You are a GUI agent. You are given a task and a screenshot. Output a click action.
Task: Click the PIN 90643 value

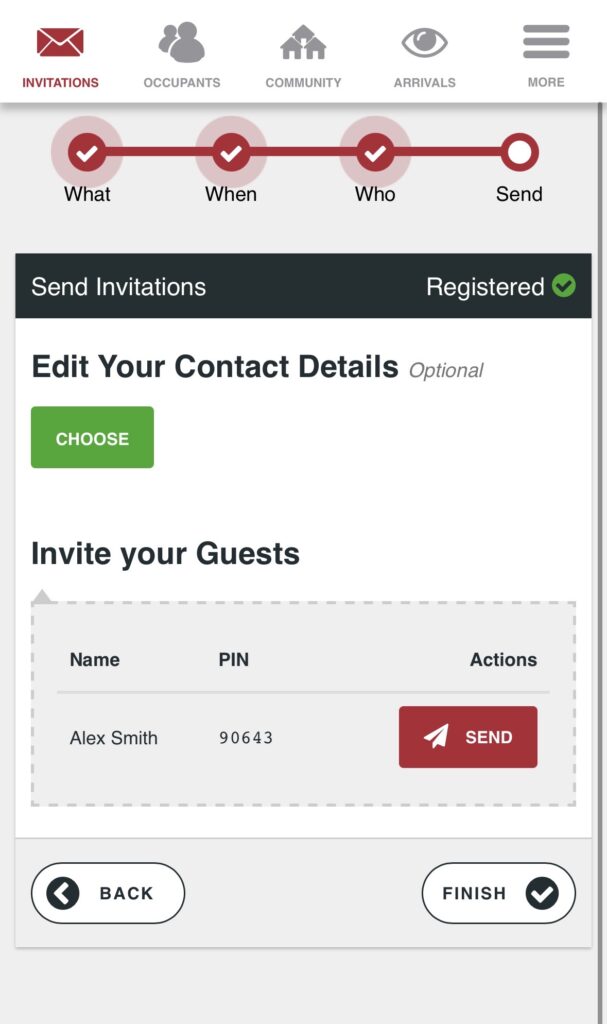point(246,738)
